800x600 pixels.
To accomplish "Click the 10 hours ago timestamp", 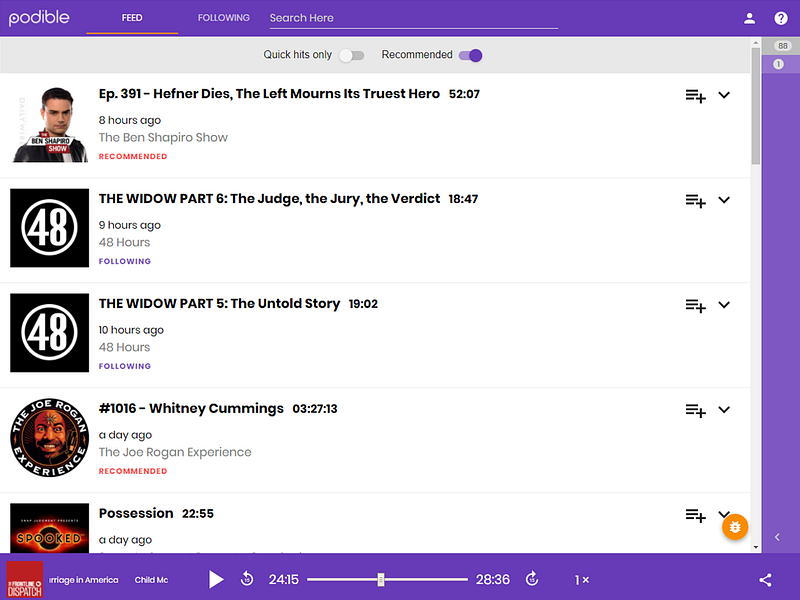I will pyautogui.click(x=131, y=330).
